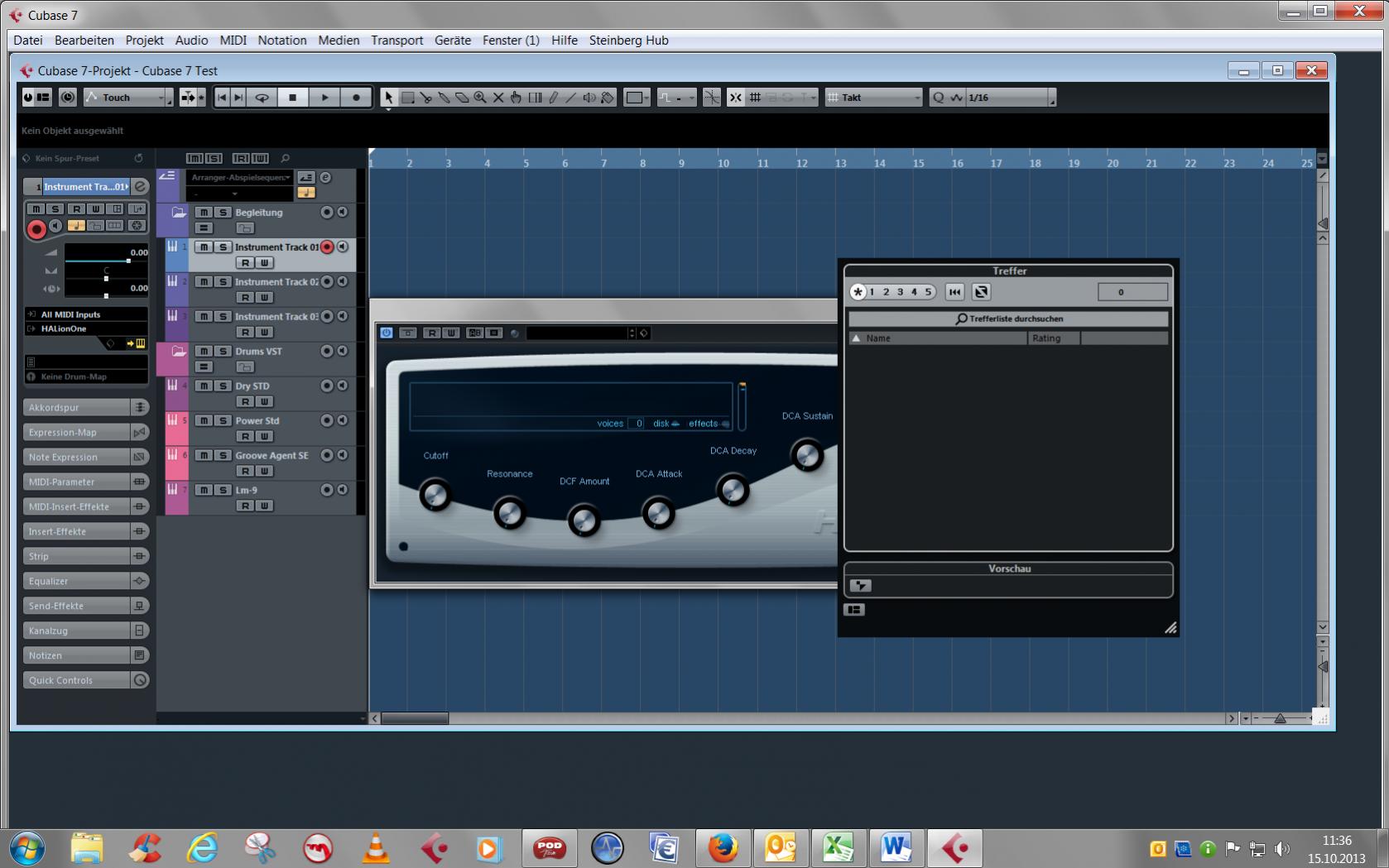The width and height of the screenshot is (1389, 868).
Task: Select the Range Selection tool
Action: click(x=407, y=98)
